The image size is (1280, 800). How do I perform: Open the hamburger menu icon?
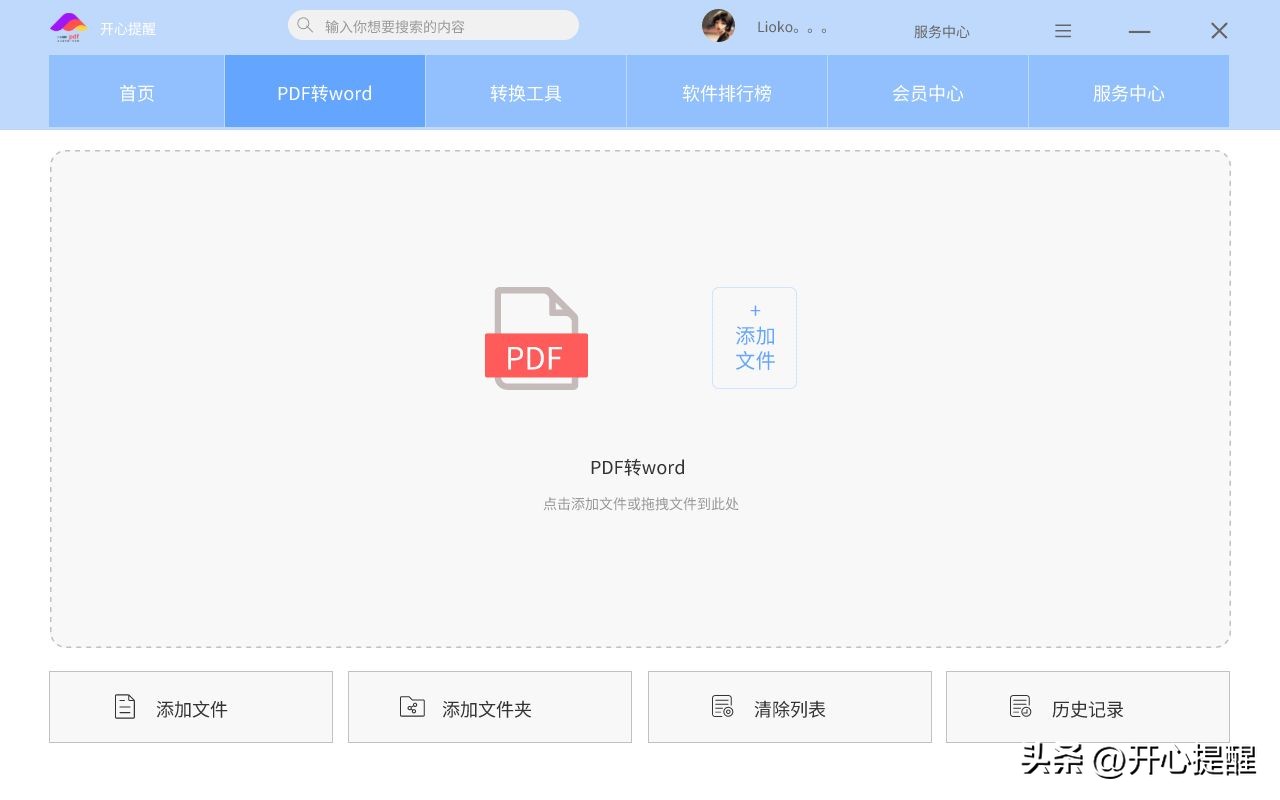[1063, 30]
